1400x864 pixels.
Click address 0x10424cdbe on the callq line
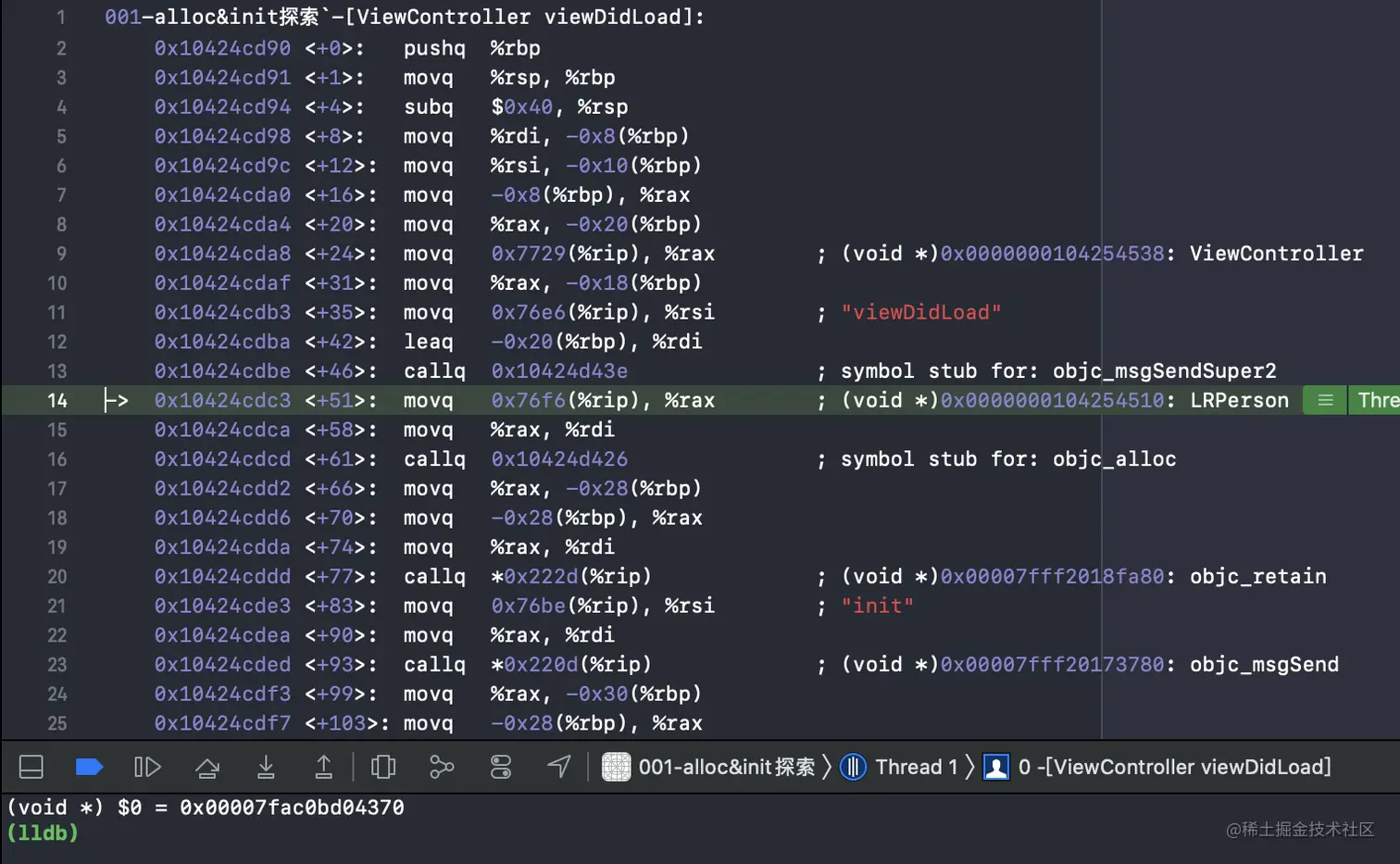click(x=222, y=370)
